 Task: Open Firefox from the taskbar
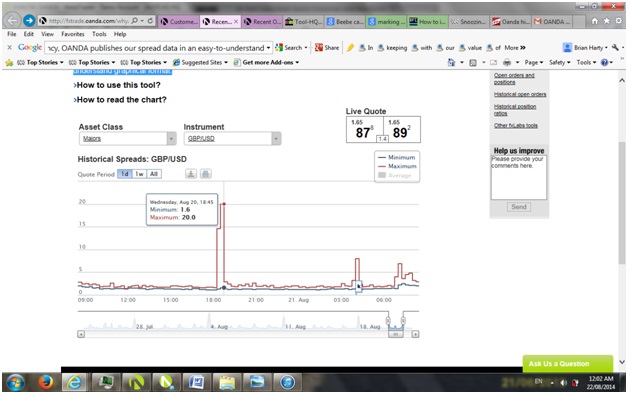tap(45, 381)
